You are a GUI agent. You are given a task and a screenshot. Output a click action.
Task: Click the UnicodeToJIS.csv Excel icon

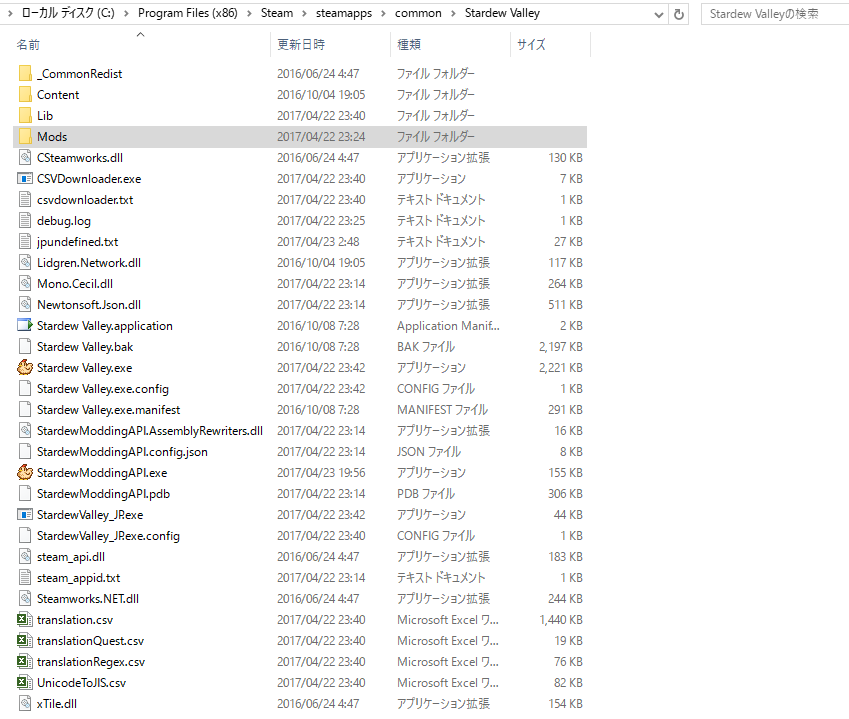[25, 683]
